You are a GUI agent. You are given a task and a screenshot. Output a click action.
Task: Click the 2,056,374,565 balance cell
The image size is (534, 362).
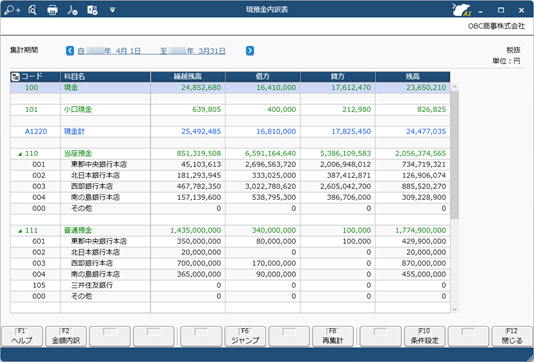pos(412,153)
